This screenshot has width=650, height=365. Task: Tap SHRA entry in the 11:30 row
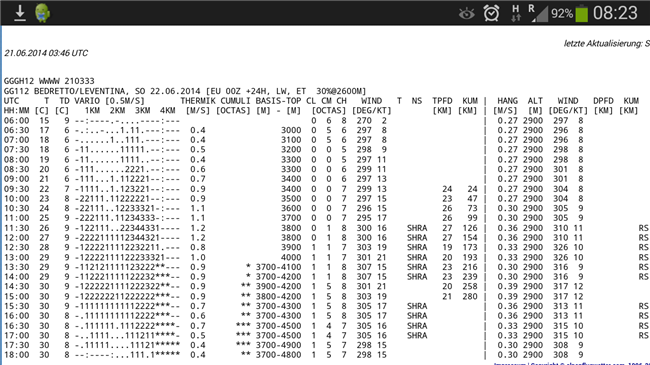coord(417,228)
